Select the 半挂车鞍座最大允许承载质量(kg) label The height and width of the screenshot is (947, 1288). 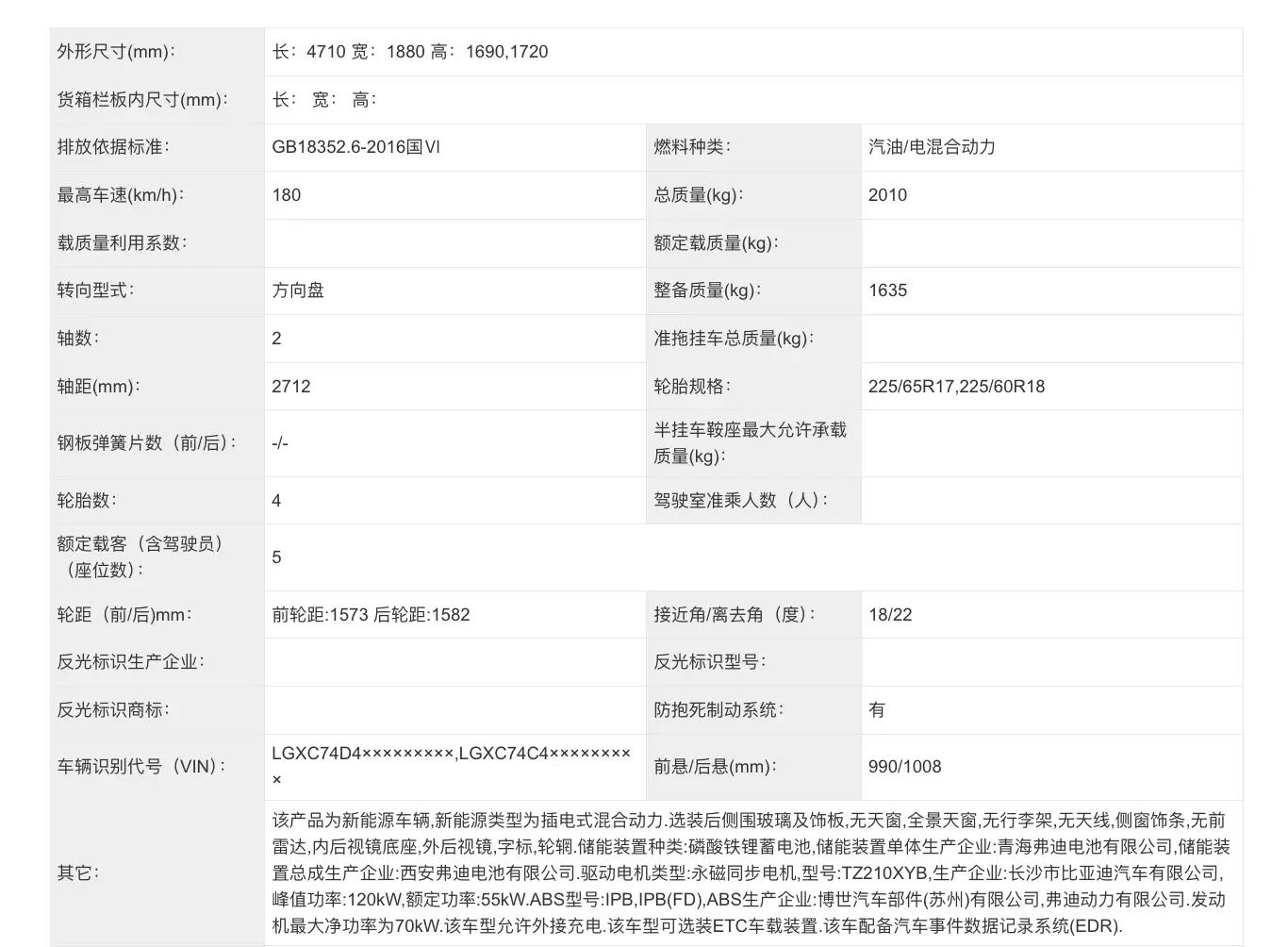(751, 443)
